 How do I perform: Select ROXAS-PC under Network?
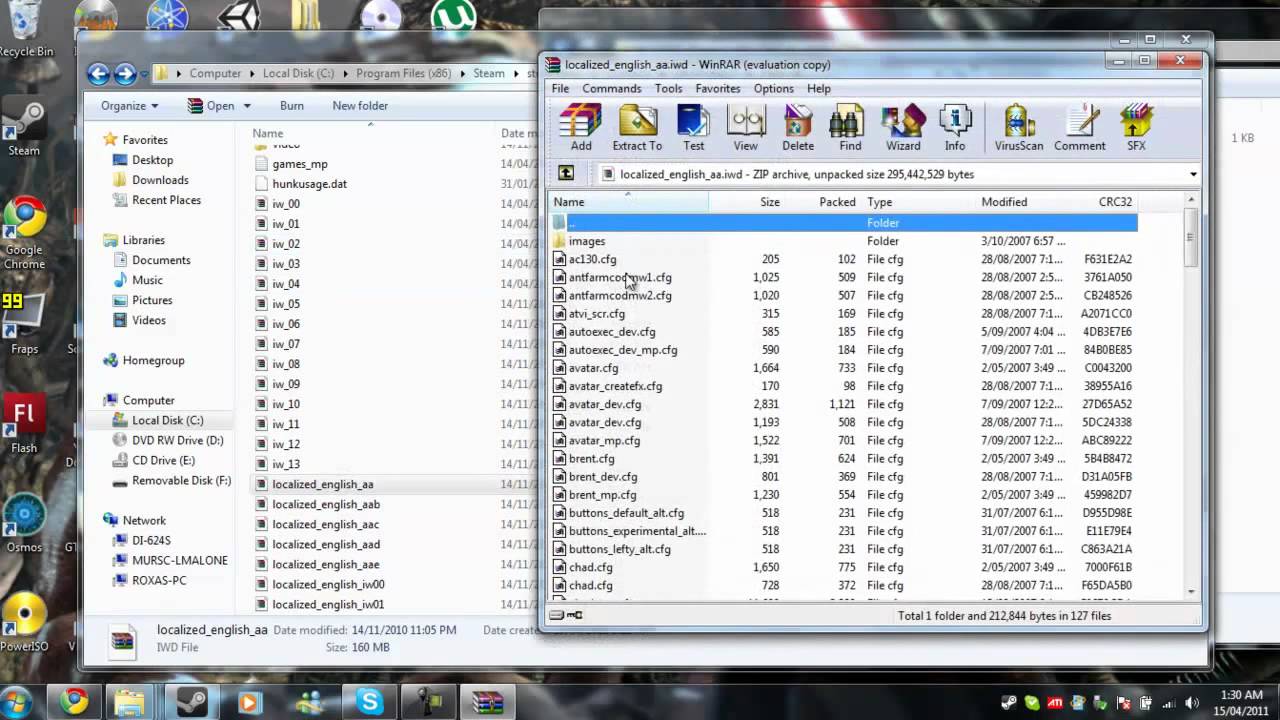[x=159, y=580]
